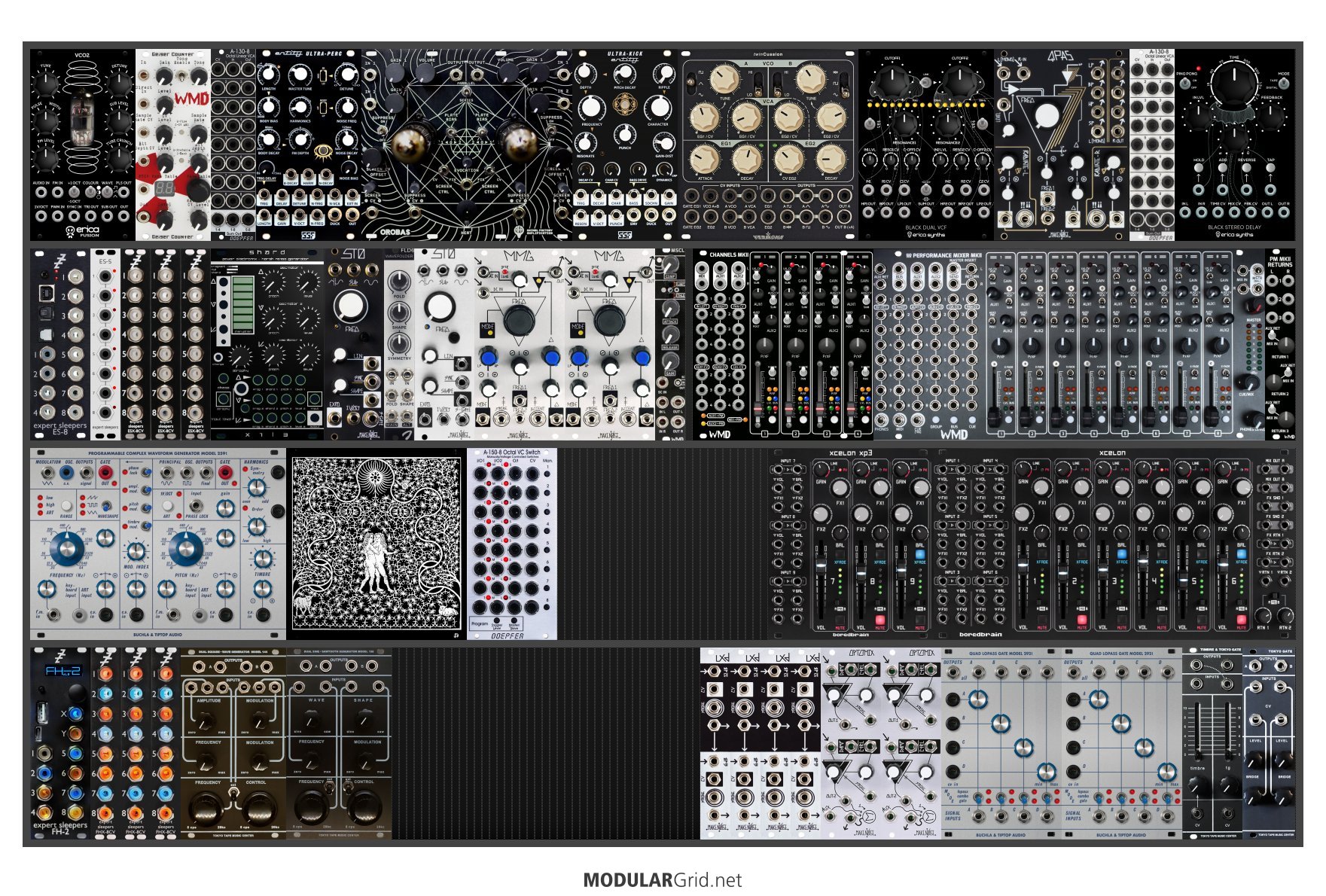Viewport: 1326px width, 896px height.
Task: Click channel 7 crossfader on Xcelon xp3
Action: point(820,565)
